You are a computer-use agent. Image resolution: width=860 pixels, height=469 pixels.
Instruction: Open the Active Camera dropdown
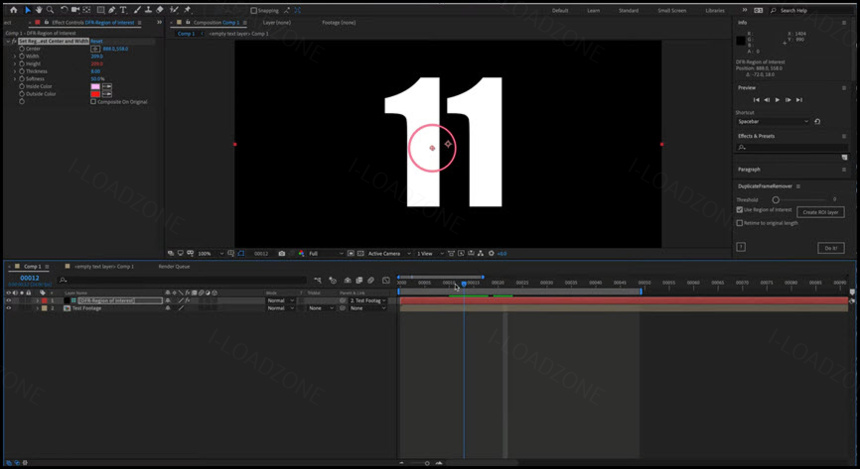point(389,253)
